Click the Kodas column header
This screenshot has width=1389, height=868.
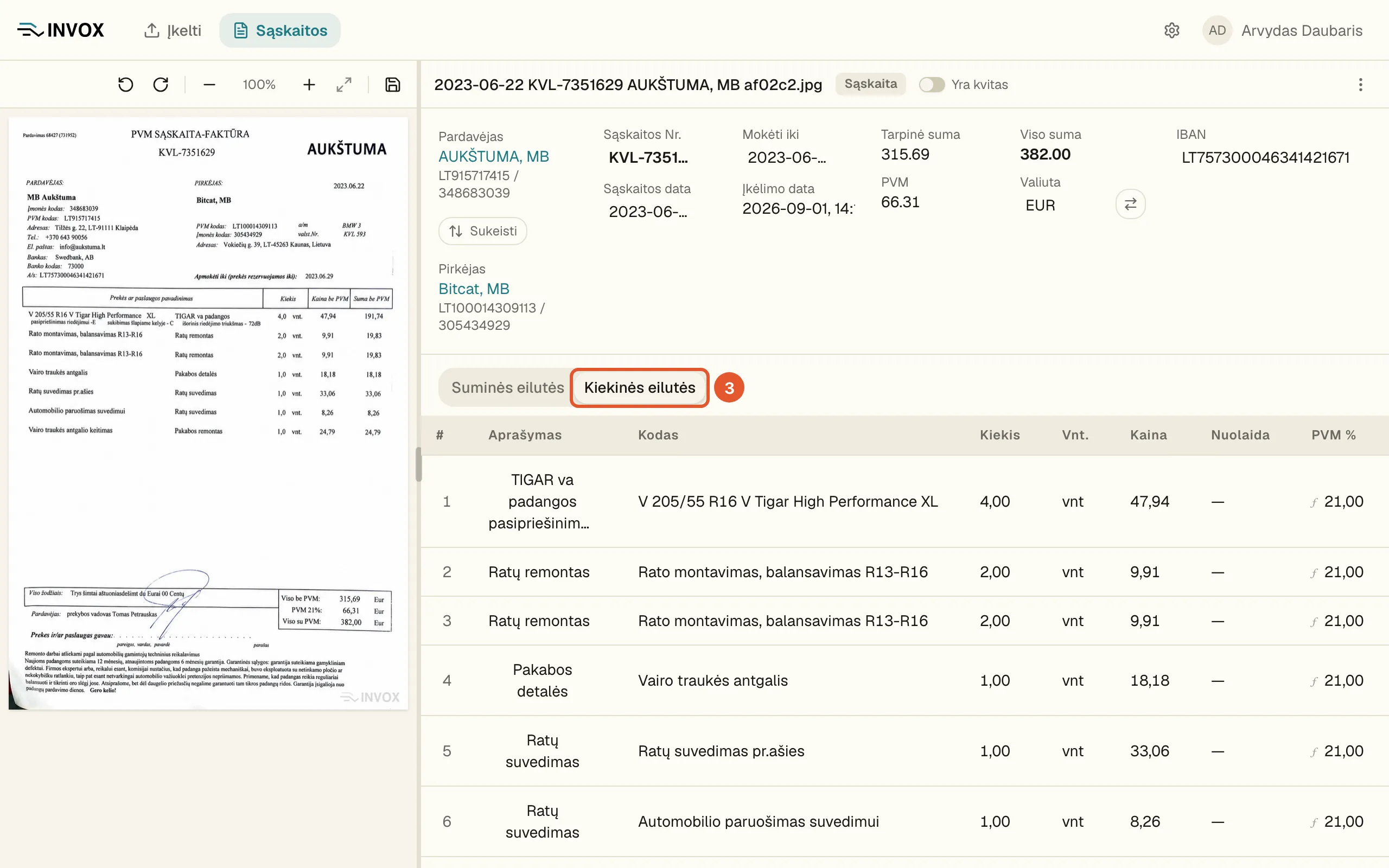click(658, 435)
